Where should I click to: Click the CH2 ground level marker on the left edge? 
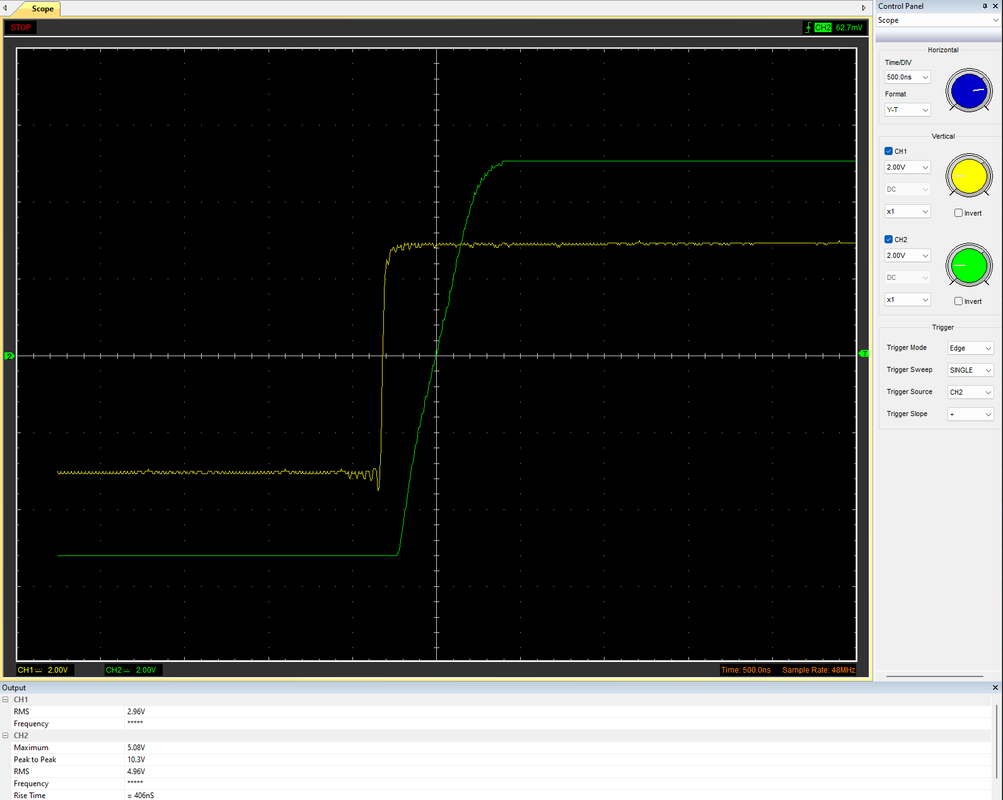pyautogui.click(x=9, y=356)
